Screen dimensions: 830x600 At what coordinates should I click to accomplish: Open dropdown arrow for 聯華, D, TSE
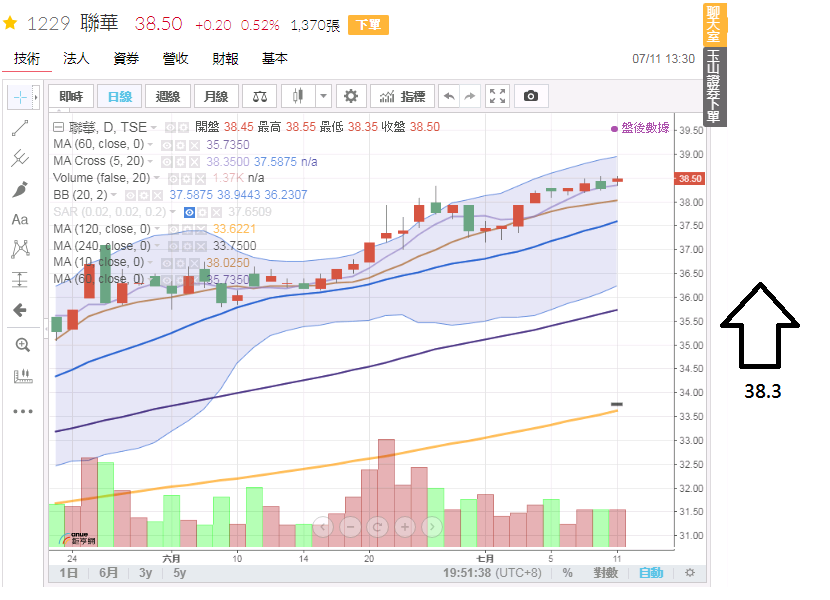(x=154, y=128)
